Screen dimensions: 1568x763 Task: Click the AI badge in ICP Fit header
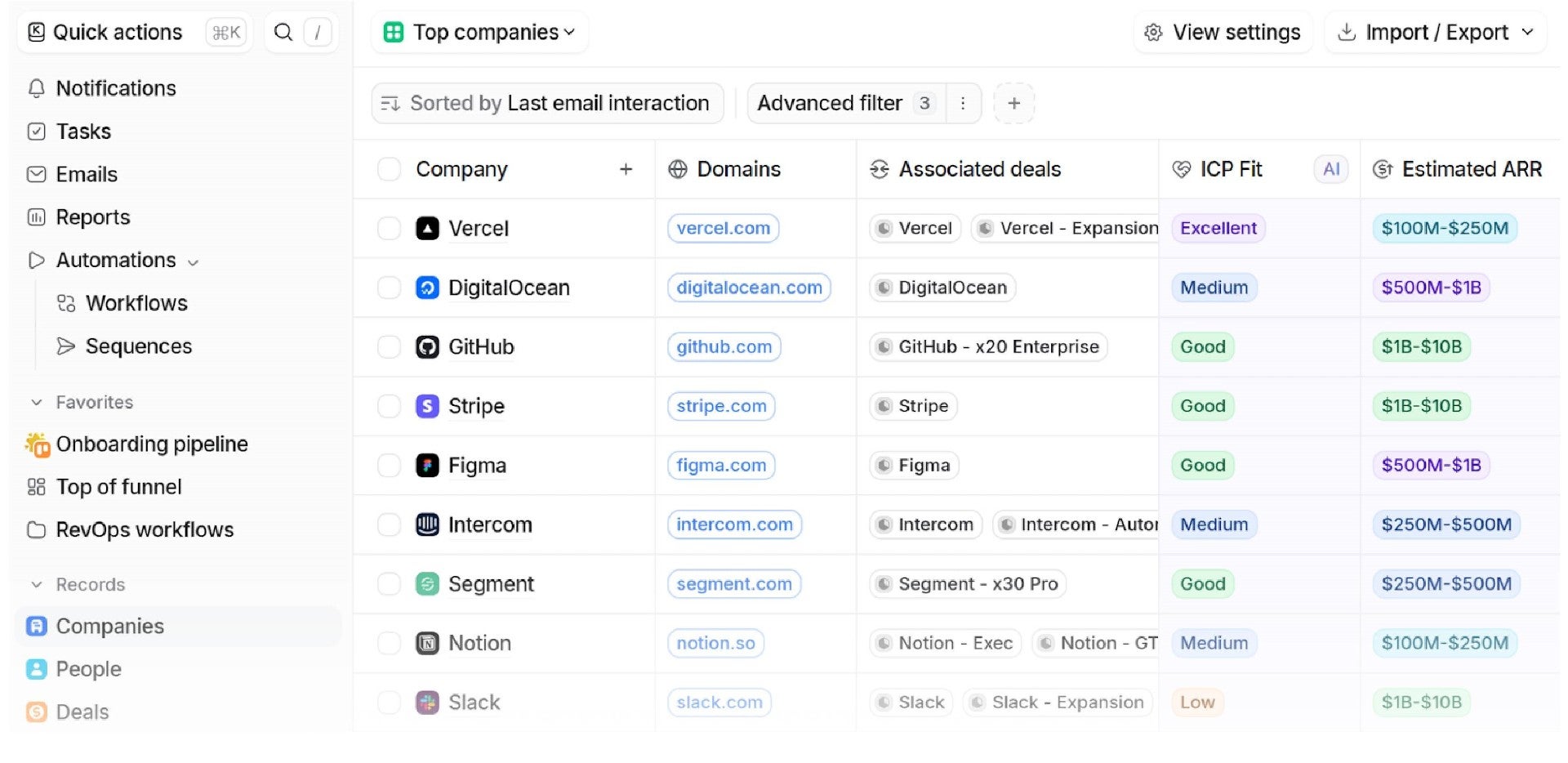point(1330,169)
